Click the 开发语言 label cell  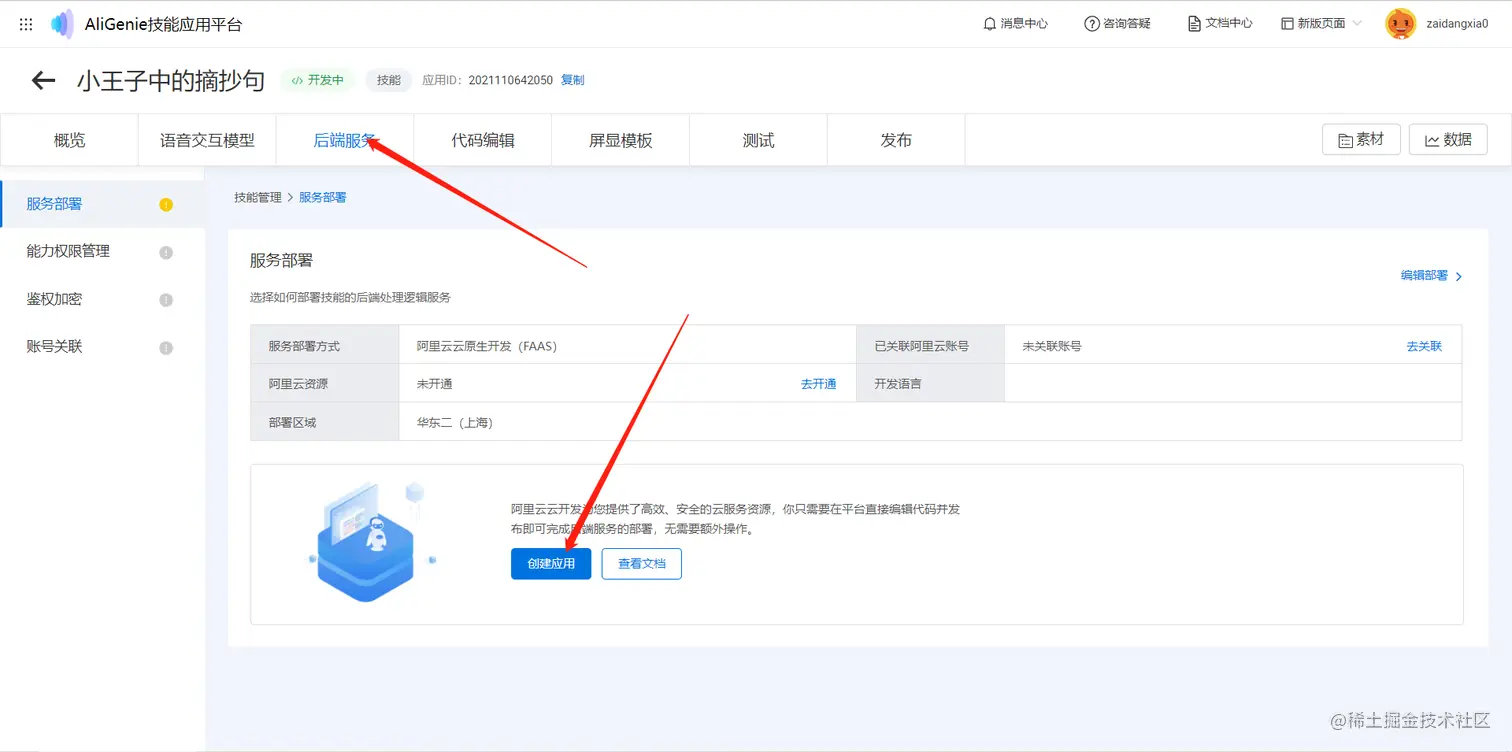[x=931, y=384]
